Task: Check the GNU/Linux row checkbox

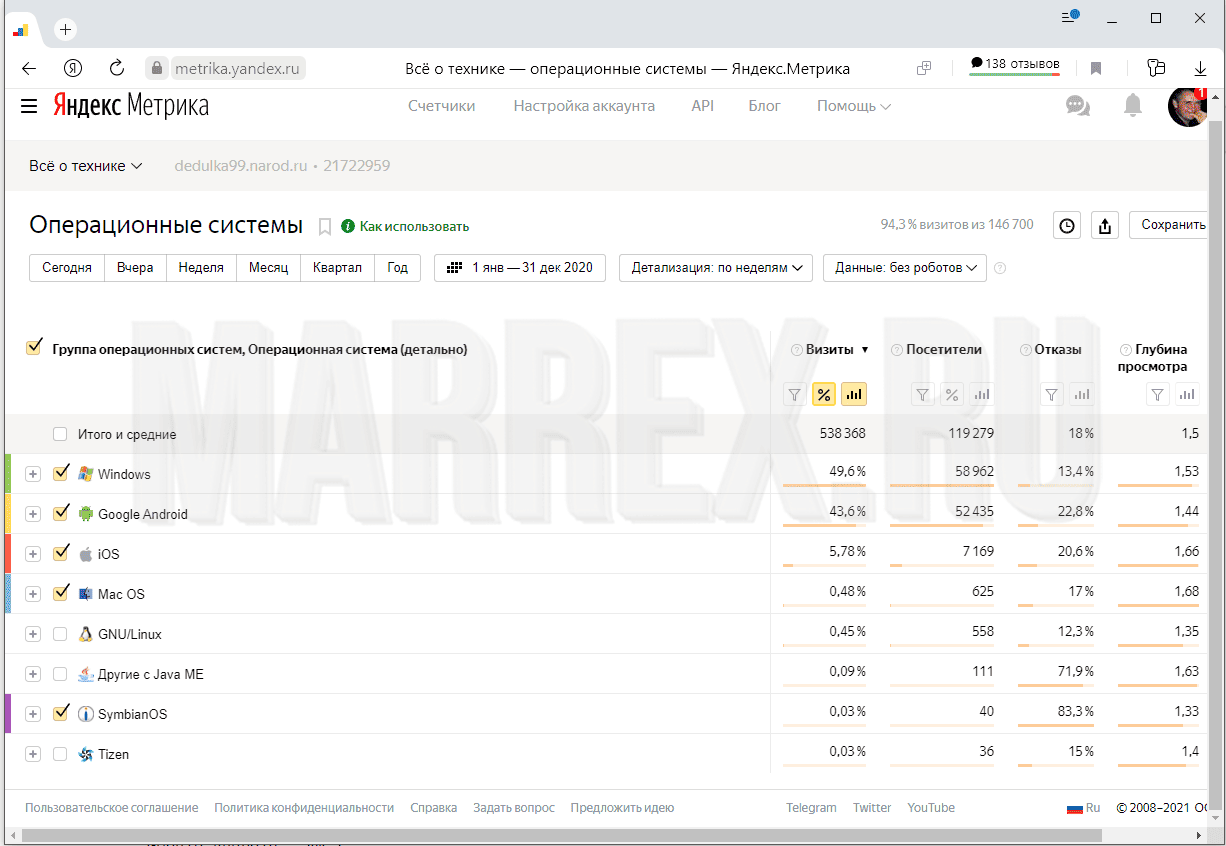Action: 60,634
